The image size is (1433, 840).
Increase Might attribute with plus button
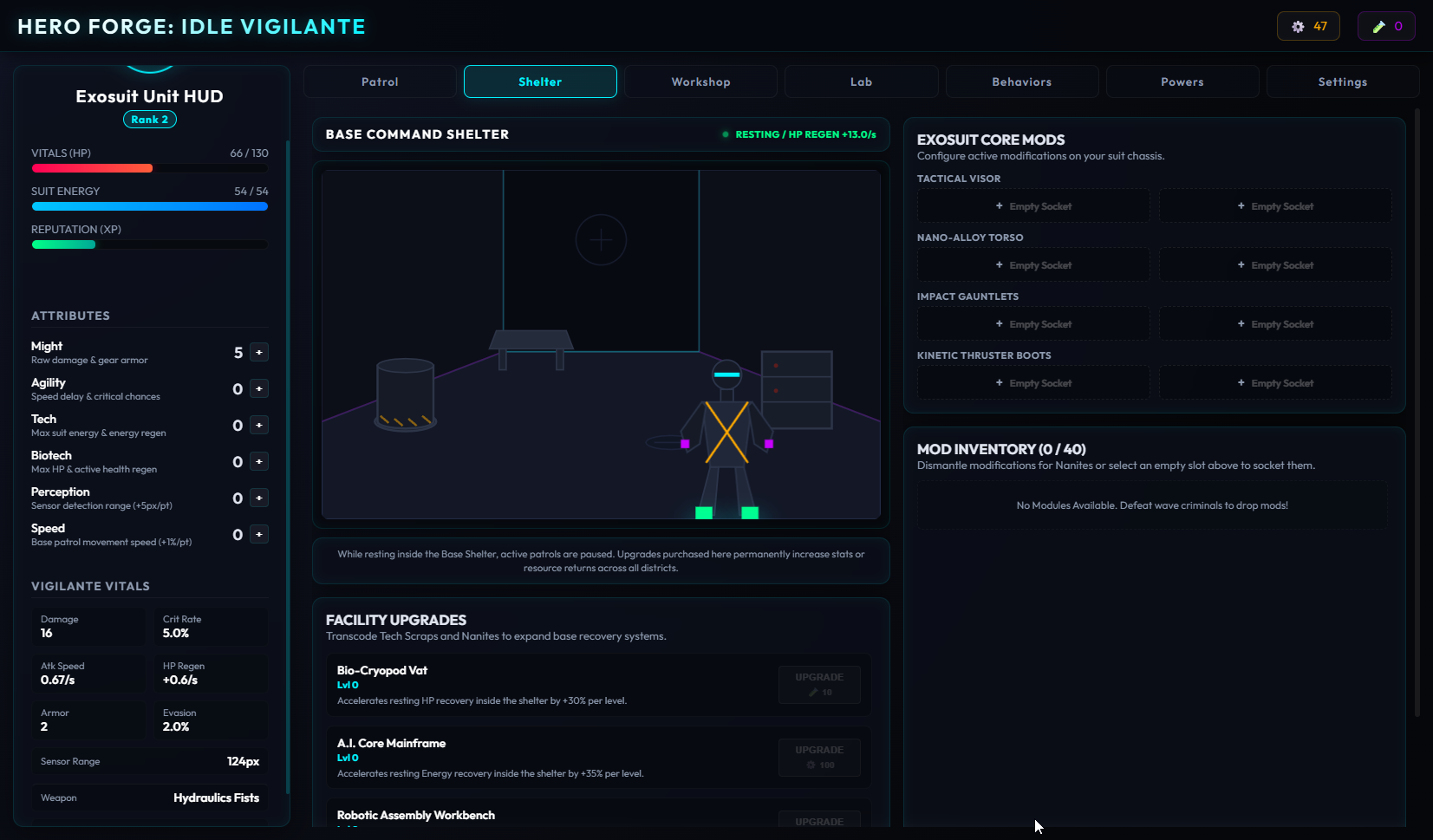(x=258, y=352)
